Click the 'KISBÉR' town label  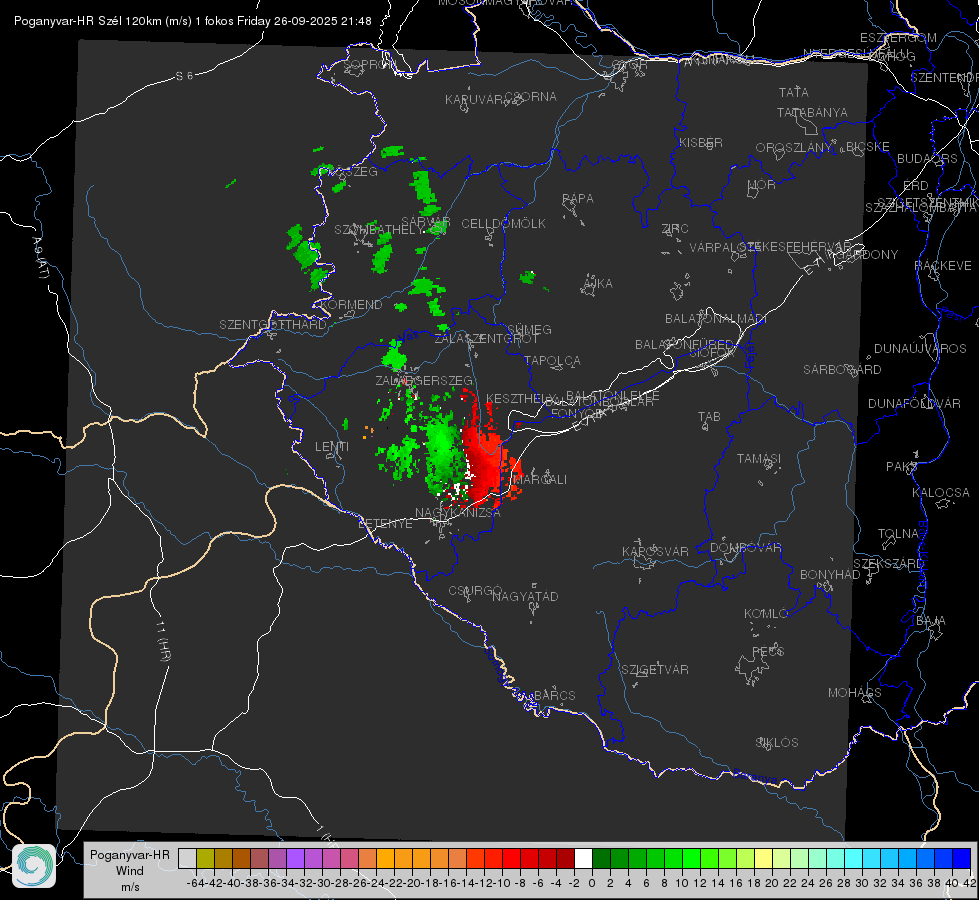701,143
